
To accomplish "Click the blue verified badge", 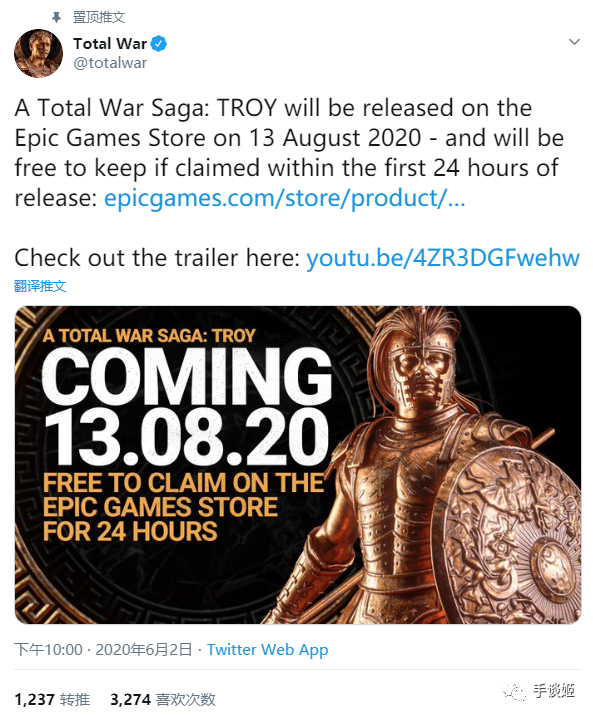I will tap(159, 44).
